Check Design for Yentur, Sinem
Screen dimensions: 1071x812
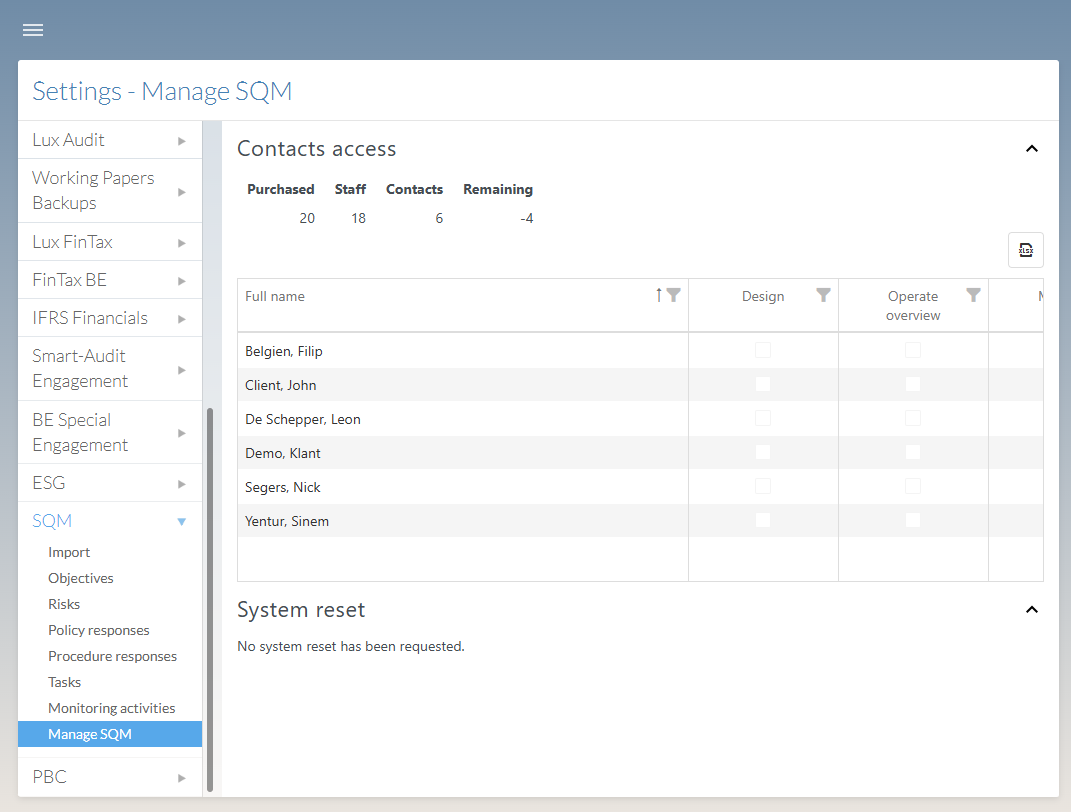pos(763,520)
